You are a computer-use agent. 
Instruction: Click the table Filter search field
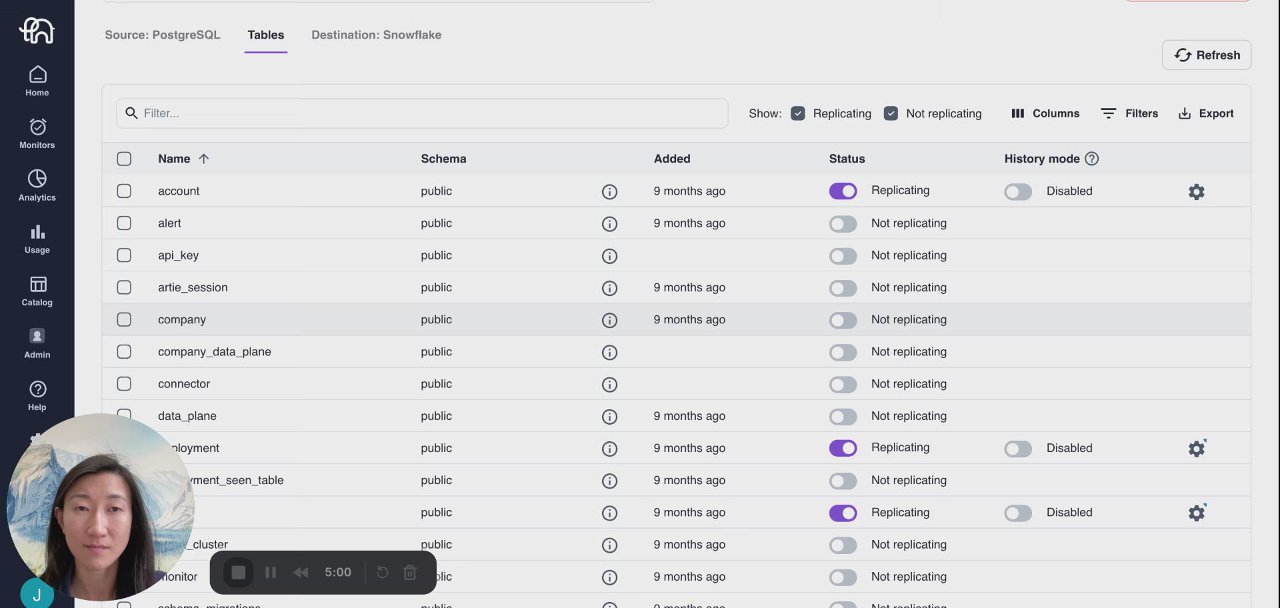422,113
